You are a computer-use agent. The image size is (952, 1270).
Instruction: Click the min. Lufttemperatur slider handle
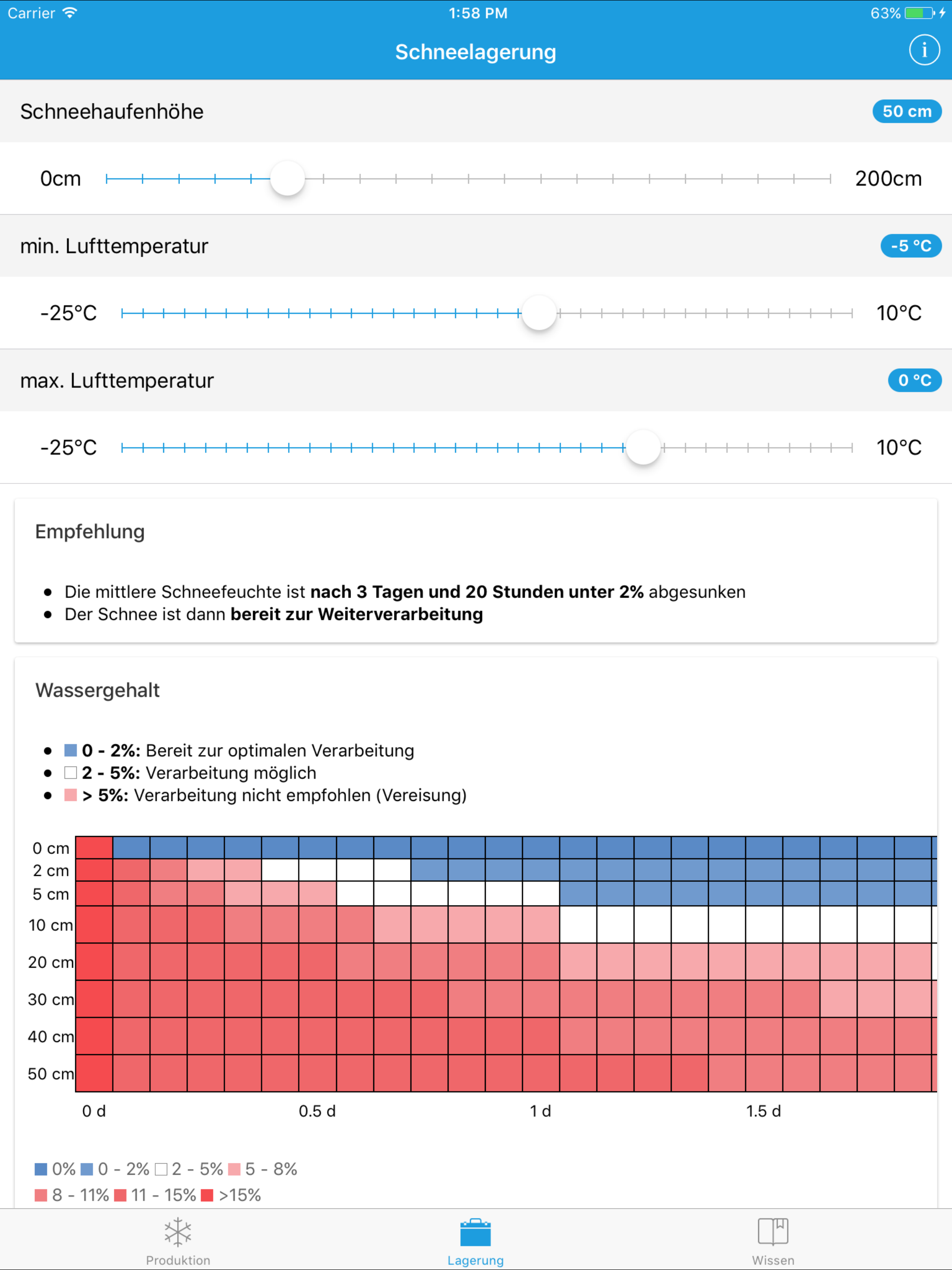coord(539,313)
